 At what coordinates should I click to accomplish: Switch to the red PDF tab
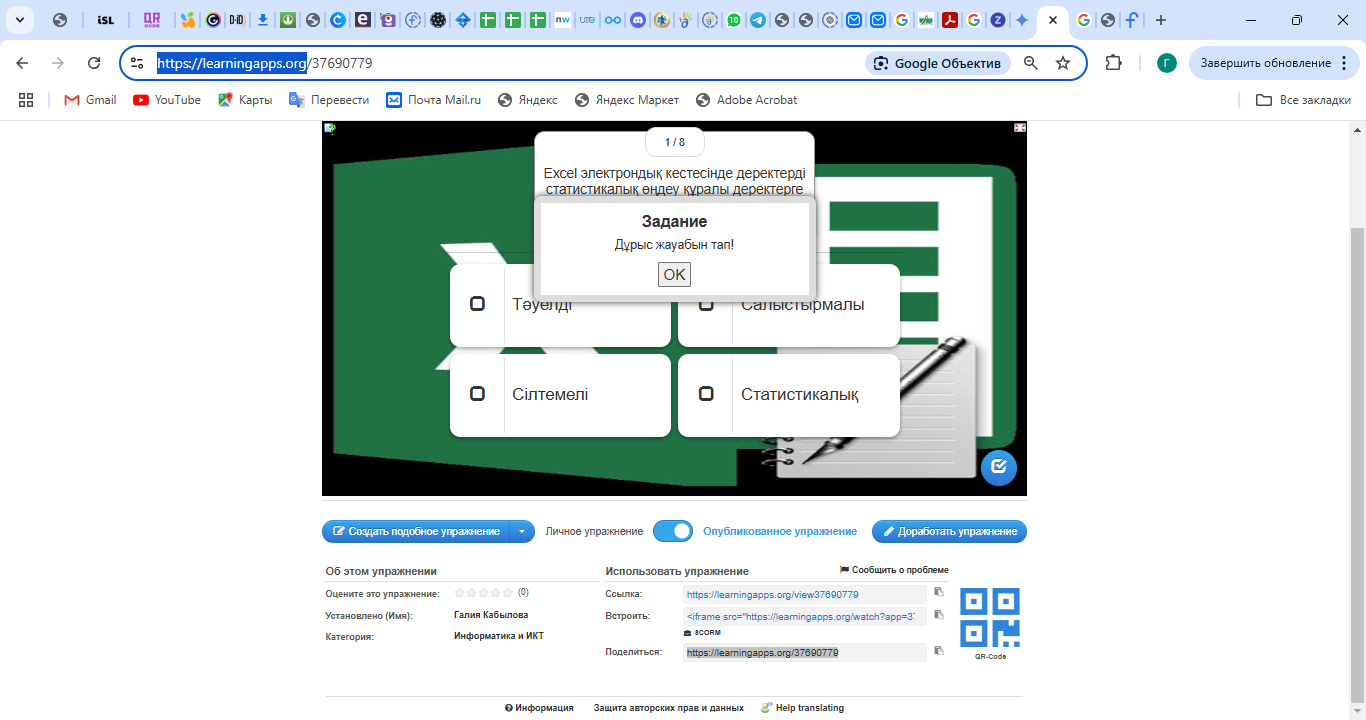point(949,20)
